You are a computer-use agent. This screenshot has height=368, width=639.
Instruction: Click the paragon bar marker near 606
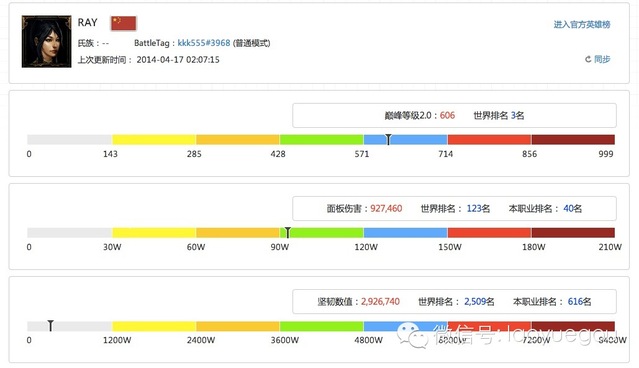388,139
